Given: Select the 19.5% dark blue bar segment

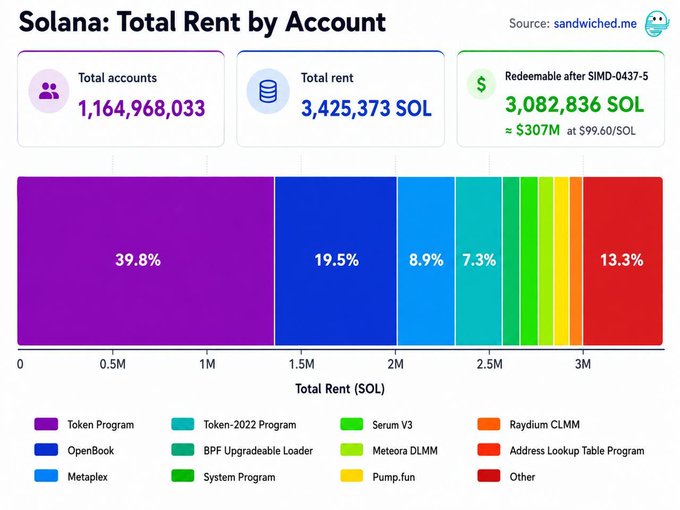Looking at the screenshot, I should coord(336,261).
